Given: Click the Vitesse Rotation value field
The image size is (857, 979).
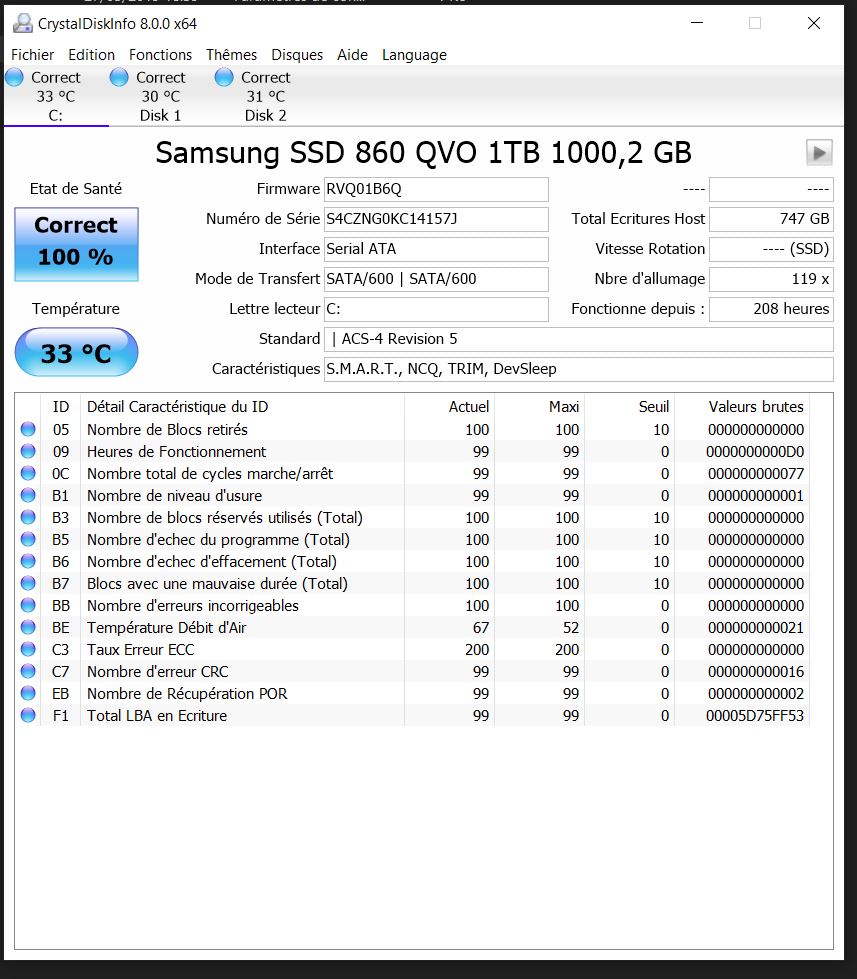Looking at the screenshot, I should coord(771,249).
